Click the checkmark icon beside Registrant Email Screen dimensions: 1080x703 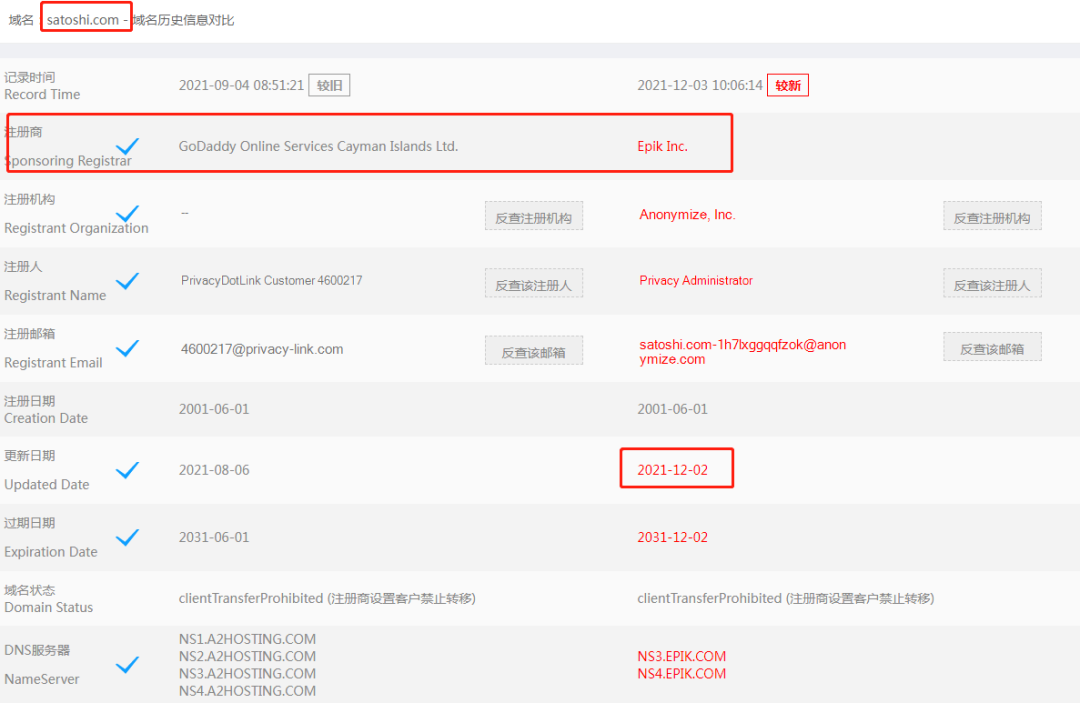[127, 348]
